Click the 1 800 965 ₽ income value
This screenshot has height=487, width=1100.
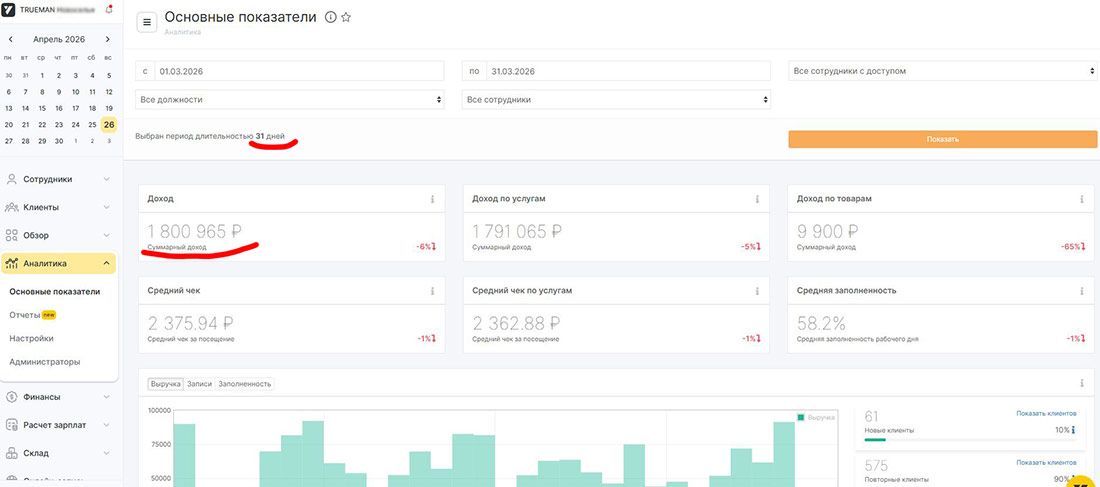click(x=194, y=232)
